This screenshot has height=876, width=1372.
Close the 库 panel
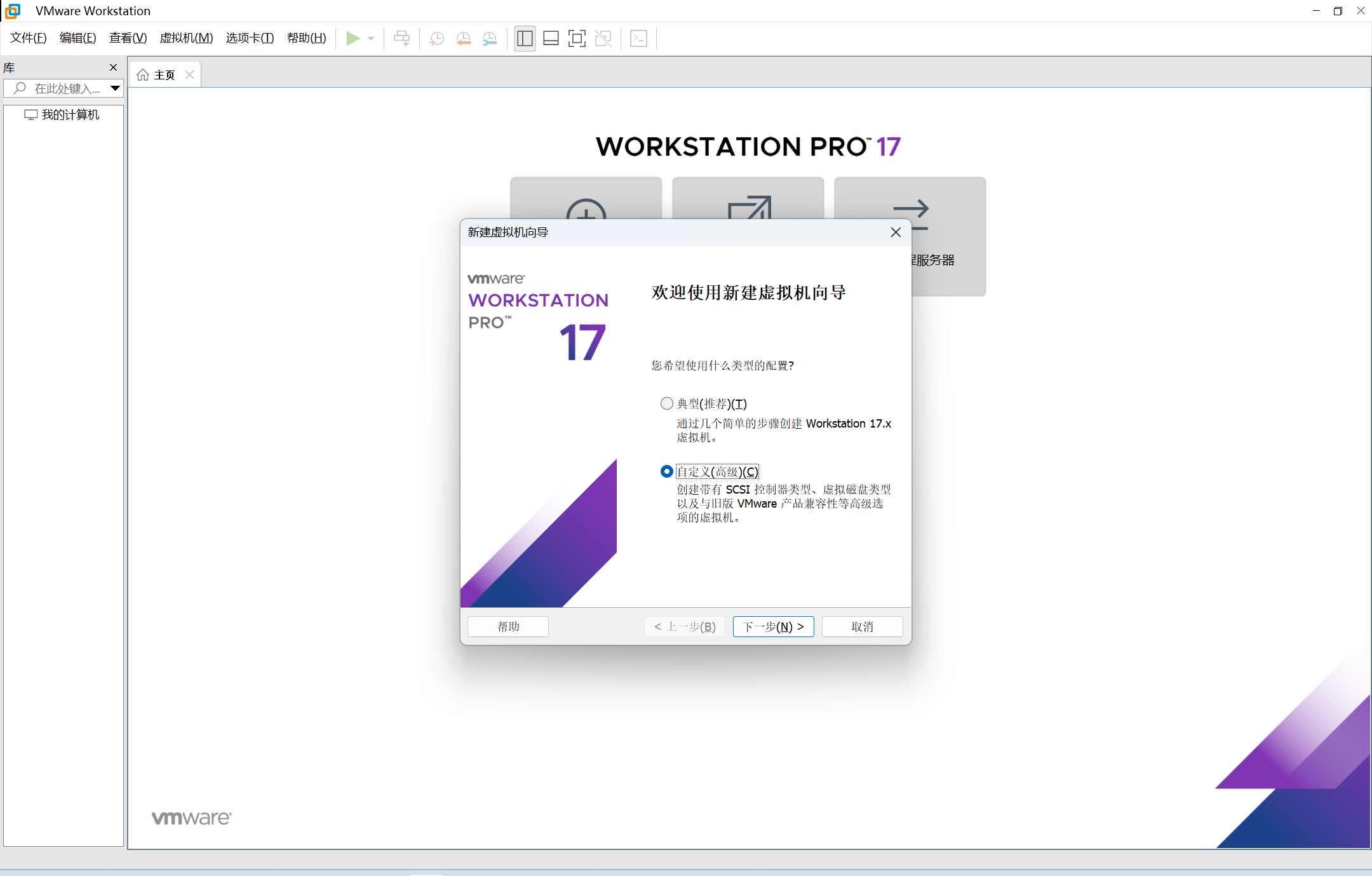(113, 67)
